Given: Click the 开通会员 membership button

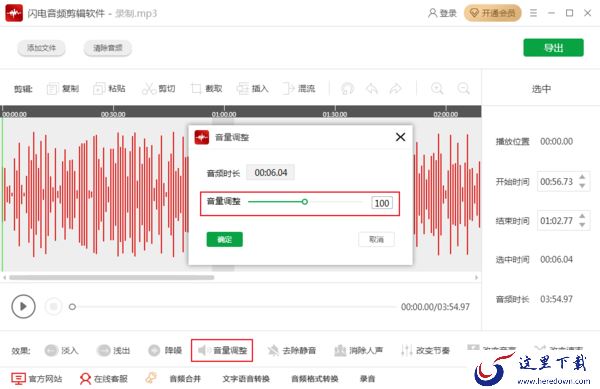Looking at the screenshot, I should (492, 13).
